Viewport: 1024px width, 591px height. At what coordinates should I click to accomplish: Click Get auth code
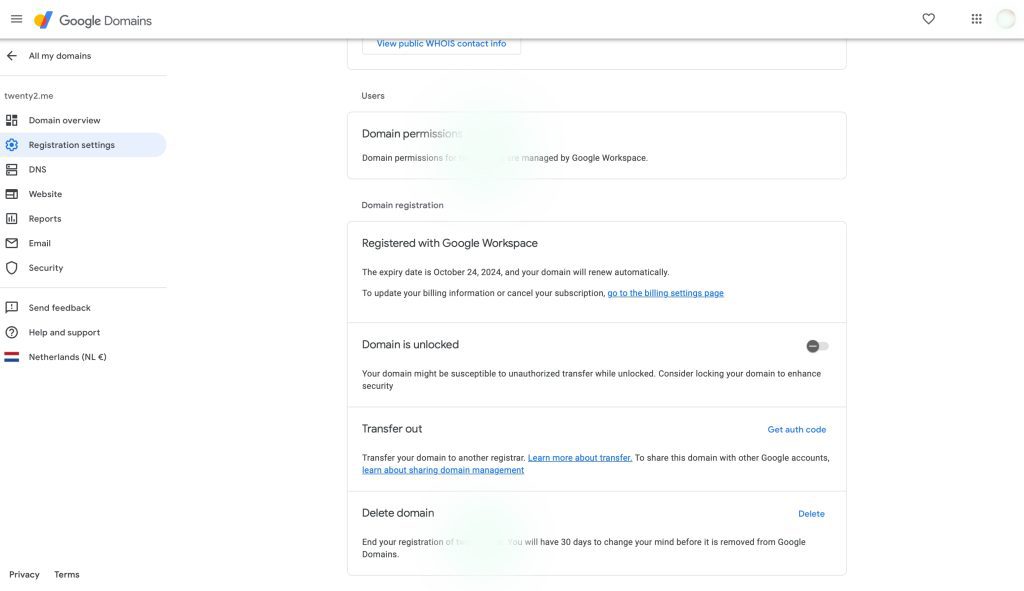796,430
